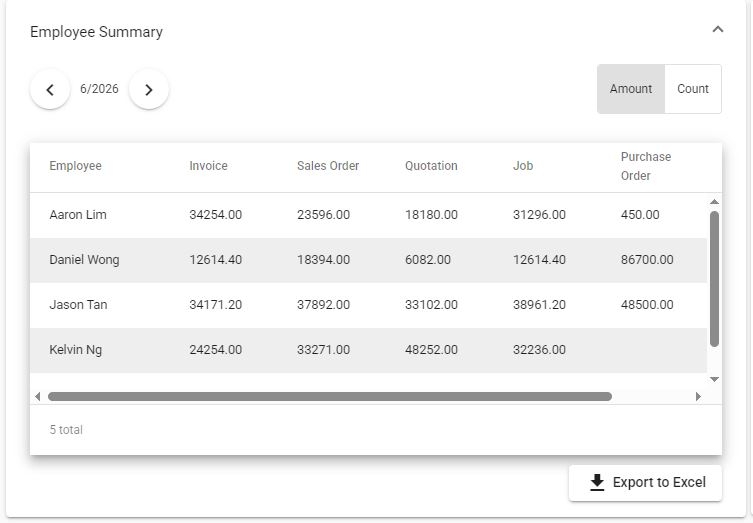The image size is (753, 523).
Task: Click Aaron Lim's purchase order 450.00
Action: 640,215
